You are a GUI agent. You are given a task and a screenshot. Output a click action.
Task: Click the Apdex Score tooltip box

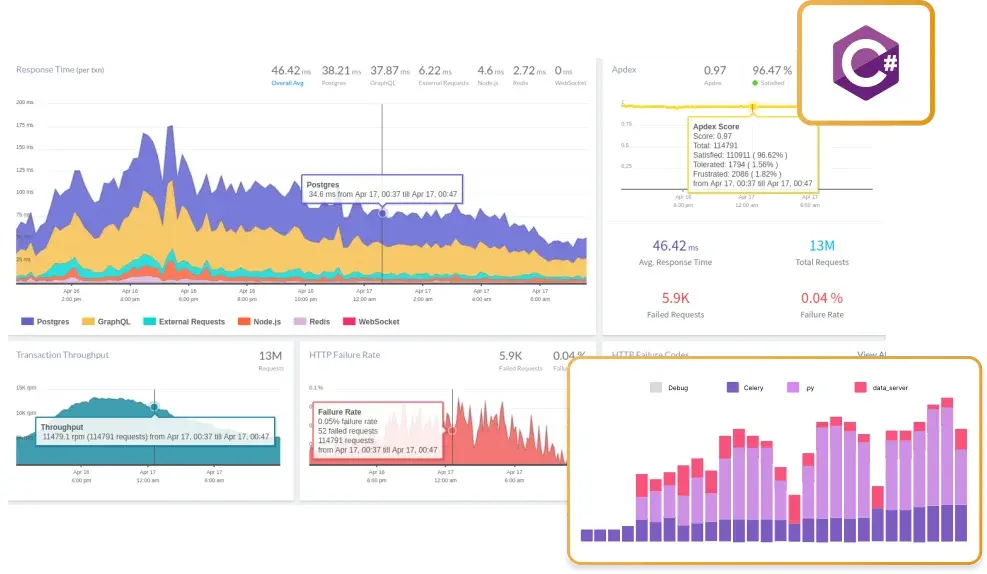point(752,154)
